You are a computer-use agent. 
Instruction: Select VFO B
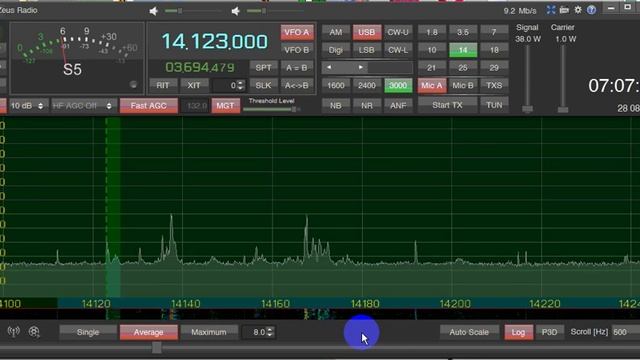297,50
